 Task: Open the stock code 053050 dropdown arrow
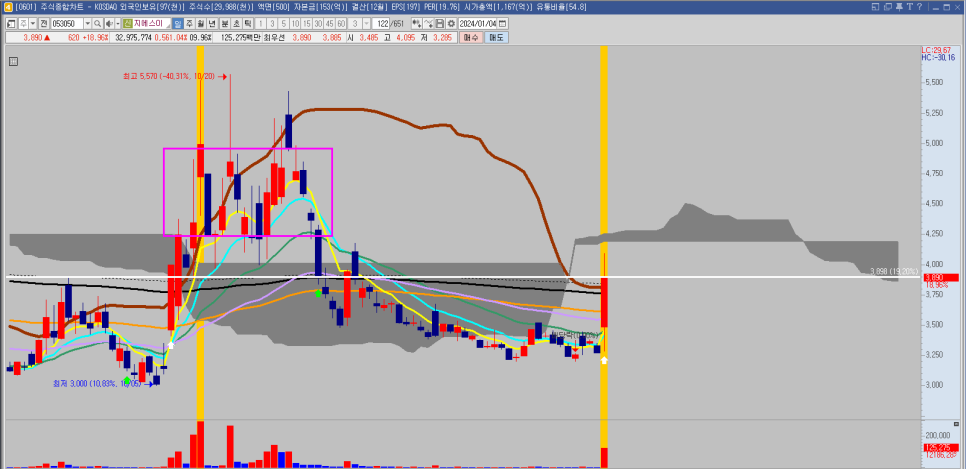pos(87,23)
